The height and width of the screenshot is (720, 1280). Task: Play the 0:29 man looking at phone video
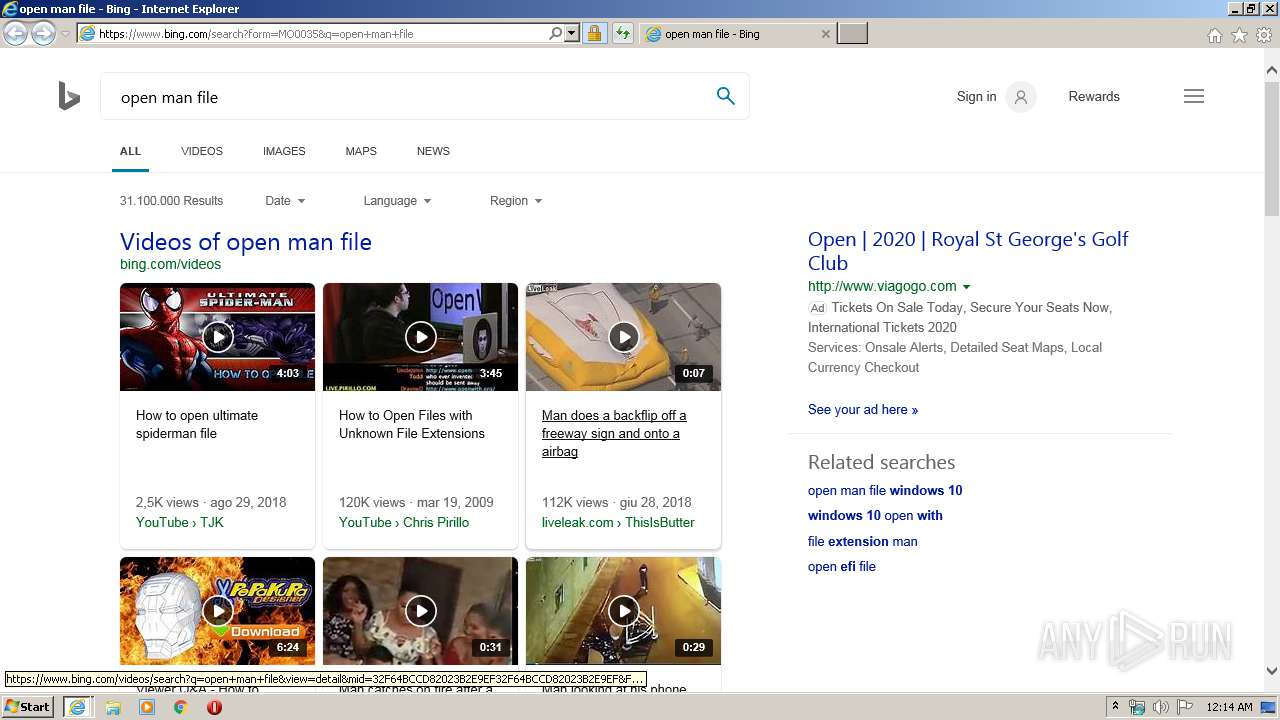pos(623,611)
